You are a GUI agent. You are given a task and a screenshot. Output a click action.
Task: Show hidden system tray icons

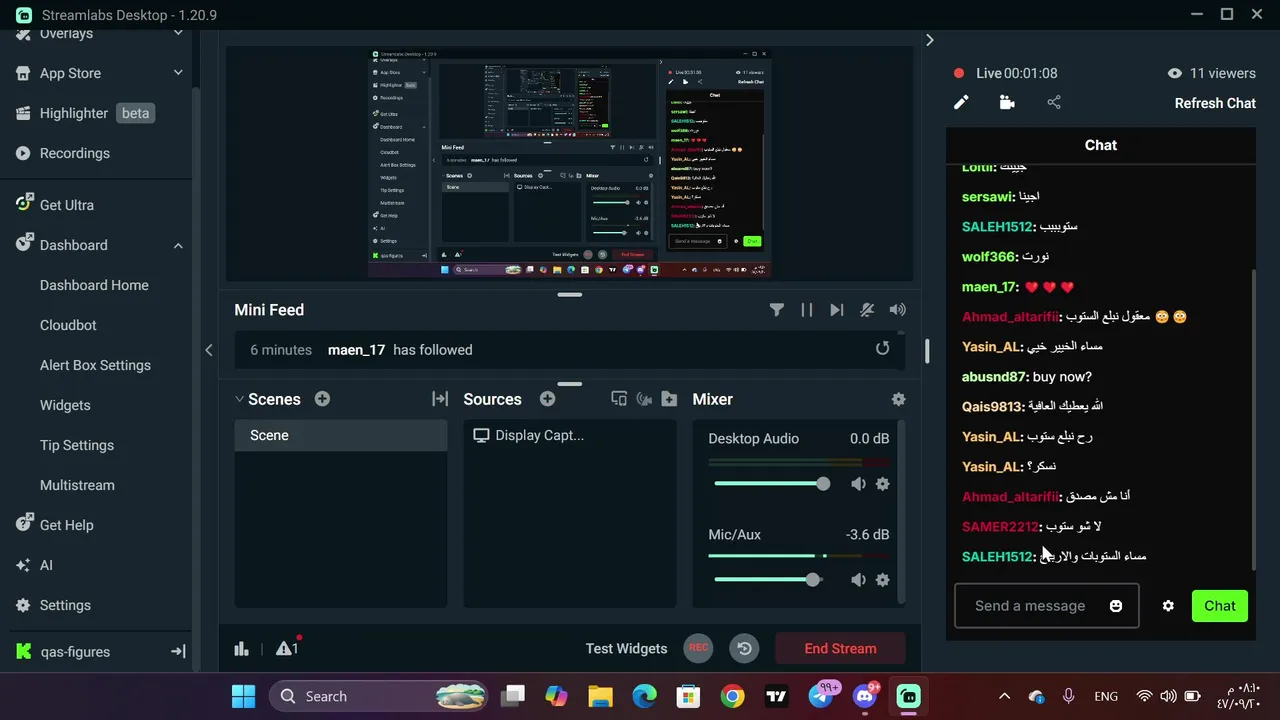(x=1004, y=696)
